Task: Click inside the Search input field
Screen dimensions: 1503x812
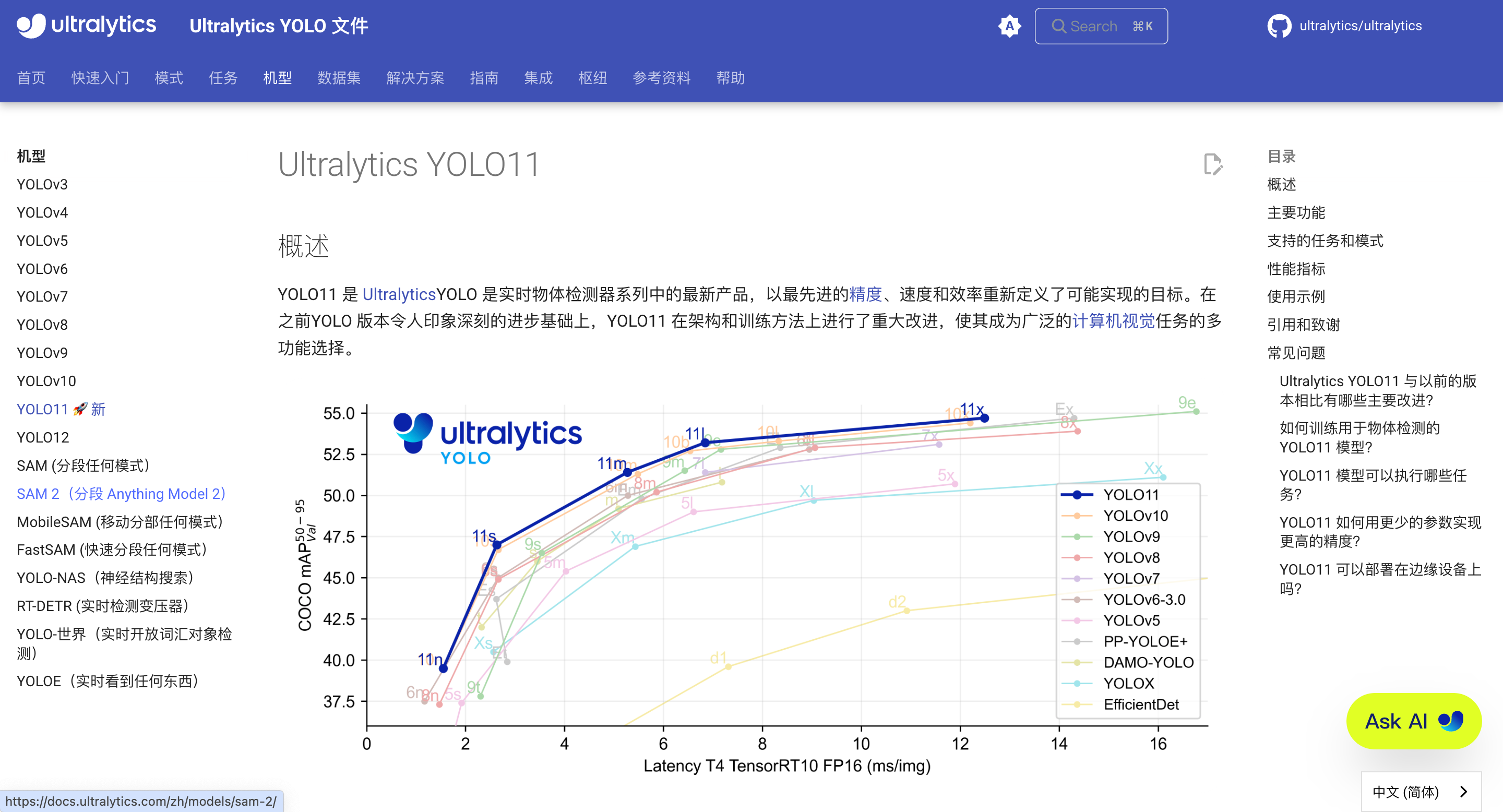Action: pyautogui.click(x=1103, y=26)
